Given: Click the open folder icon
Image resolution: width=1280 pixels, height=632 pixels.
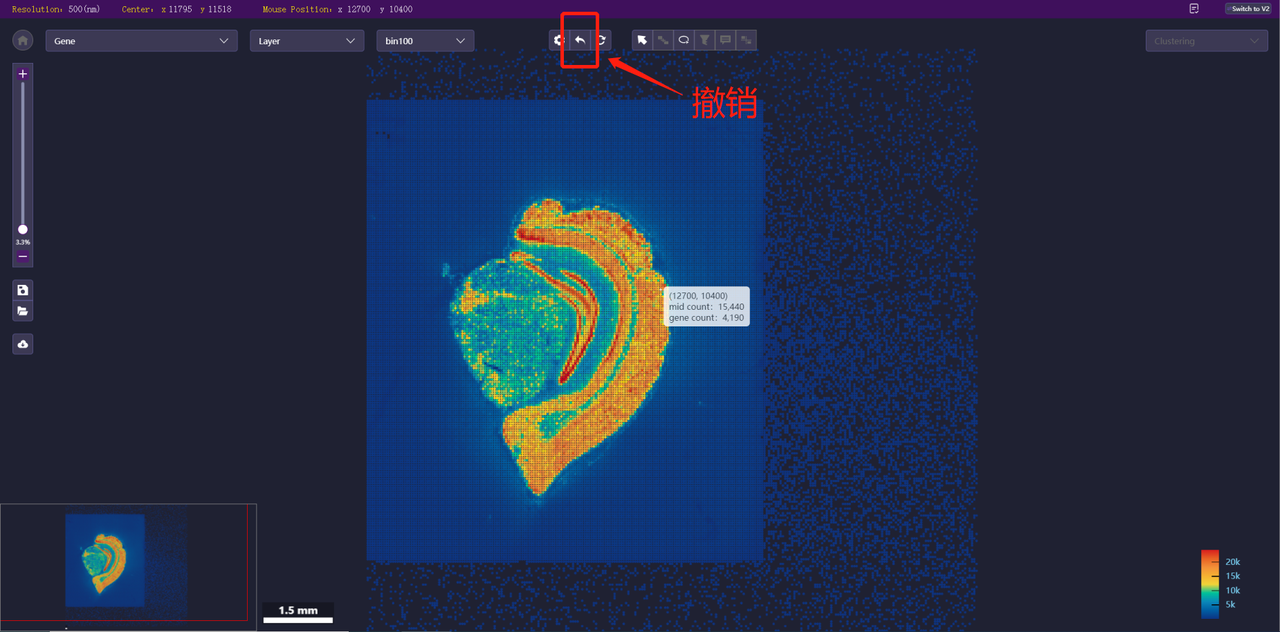Looking at the screenshot, I should pos(23,311).
